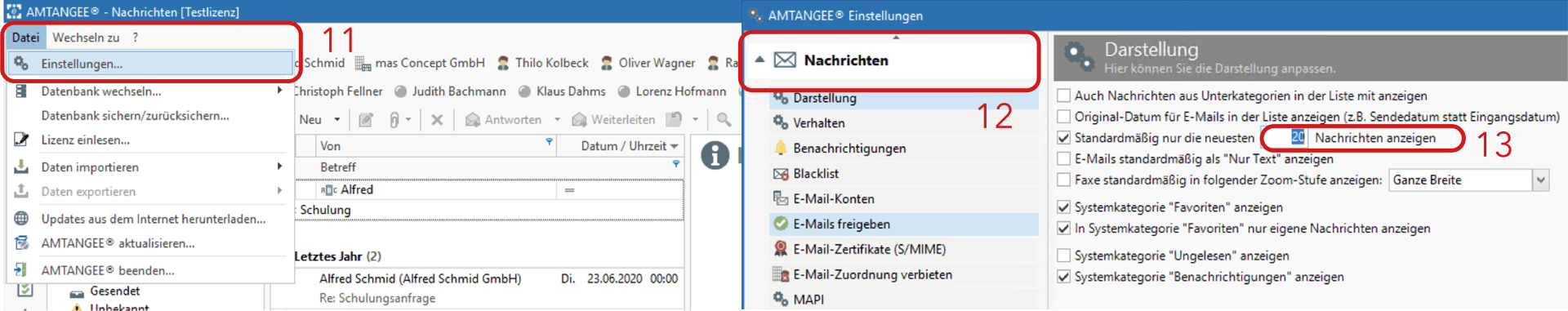Select Darstellung in settings tree
The height and width of the screenshot is (311, 1568).
click(825, 98)
